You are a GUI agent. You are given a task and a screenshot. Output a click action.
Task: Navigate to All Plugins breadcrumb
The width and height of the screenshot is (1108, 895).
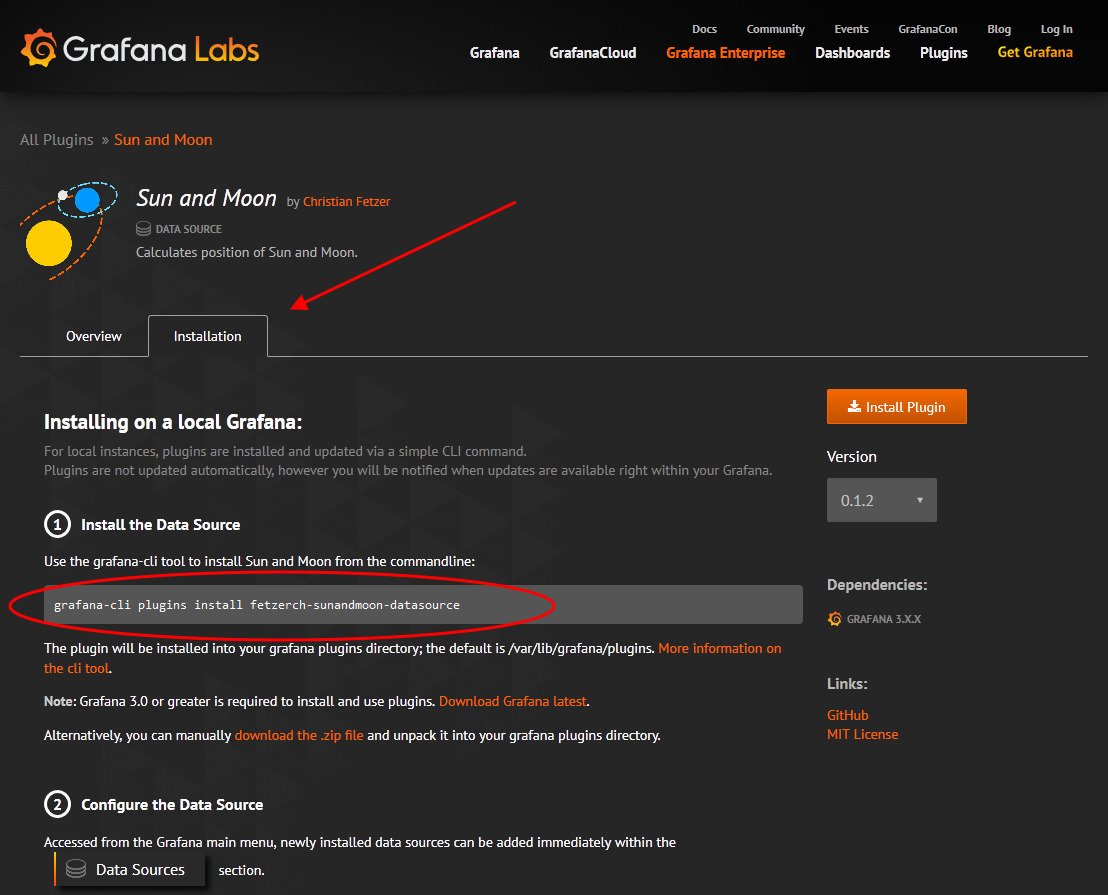pos(56,140)
